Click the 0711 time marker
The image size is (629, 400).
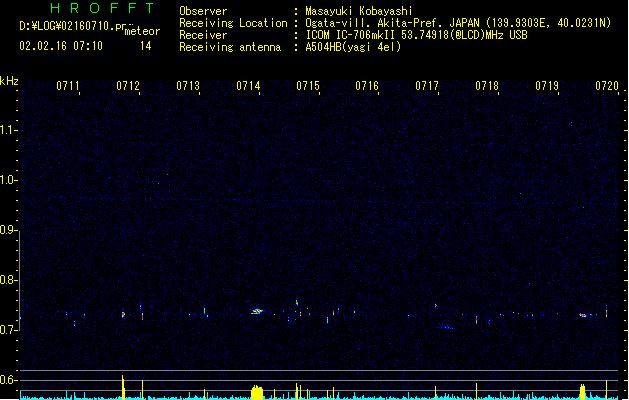pos(68,86)
